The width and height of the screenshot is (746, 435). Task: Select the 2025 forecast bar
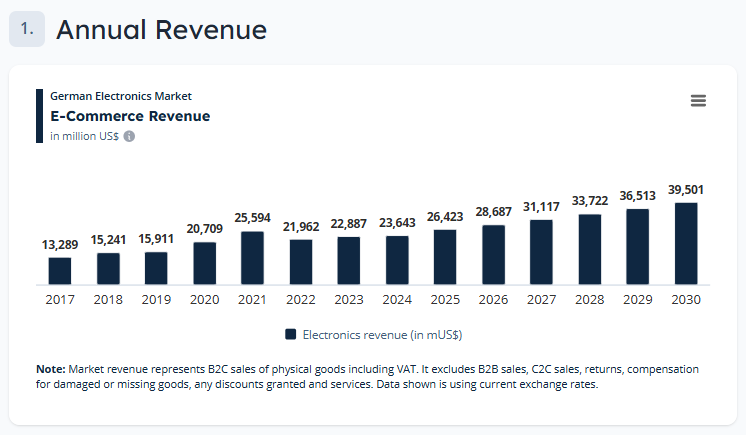pos(445,257)
